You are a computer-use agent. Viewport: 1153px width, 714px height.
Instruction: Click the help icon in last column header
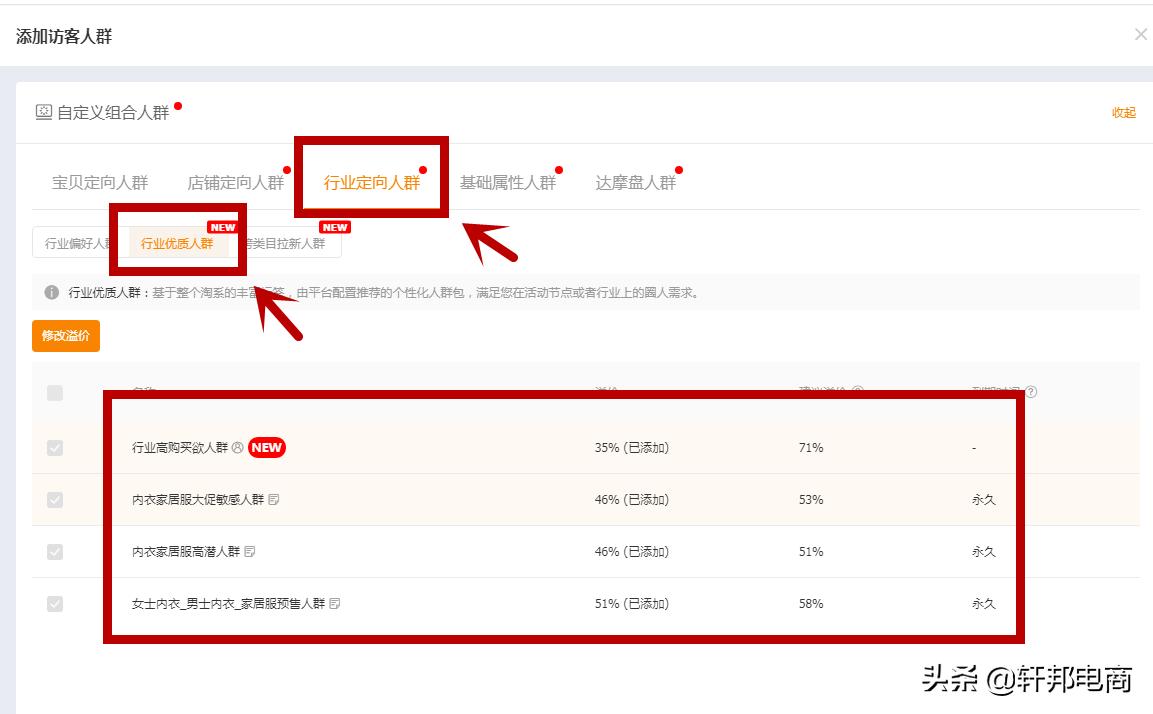[1031, 392]
